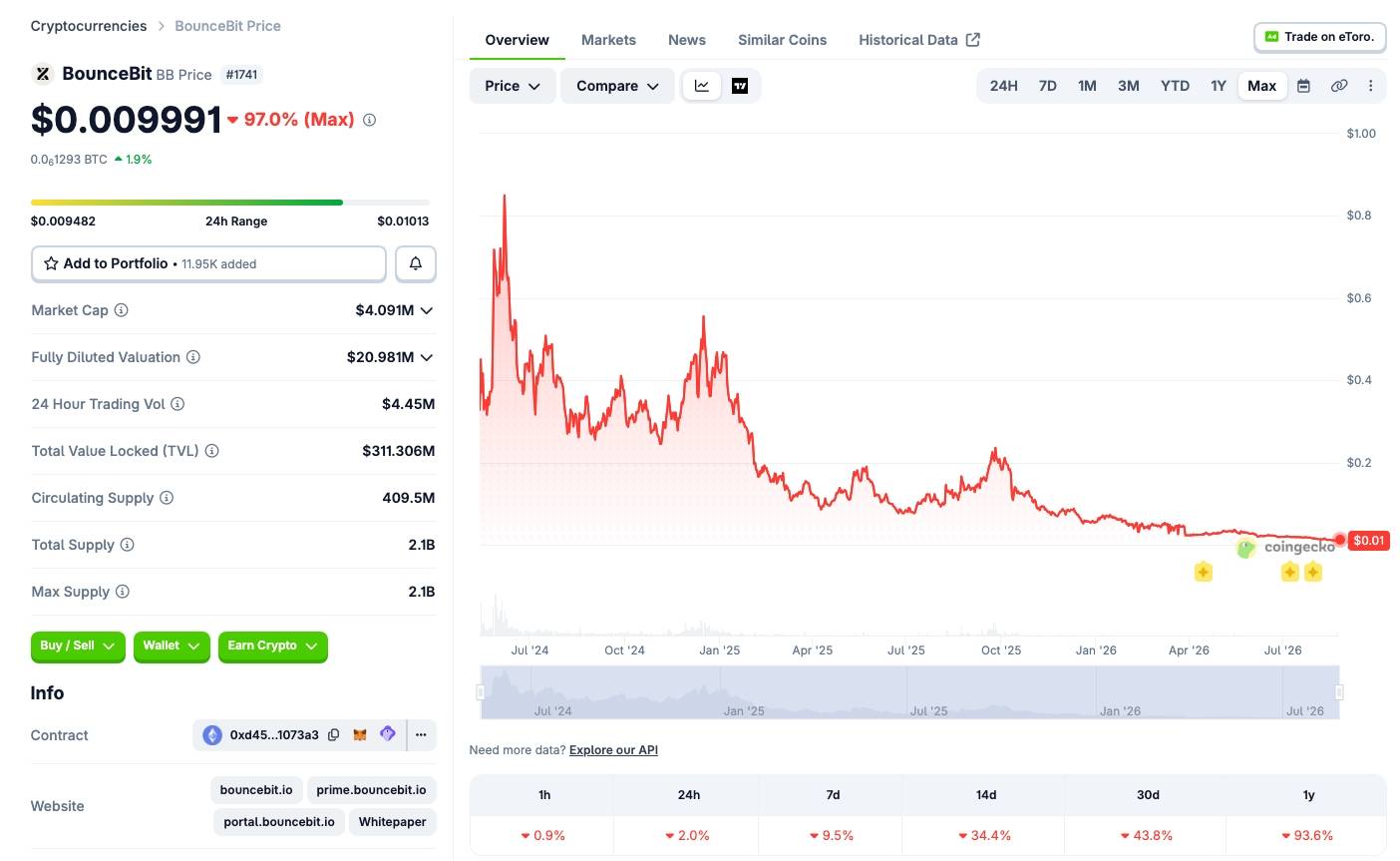
Task: Select 1Y chart range
Action: [x=1219, y=86]
